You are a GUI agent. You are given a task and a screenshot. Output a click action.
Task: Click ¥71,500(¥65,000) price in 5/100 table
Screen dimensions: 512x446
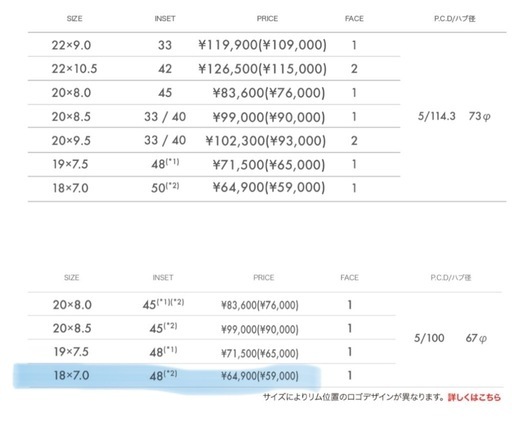(x=260, y=353)
